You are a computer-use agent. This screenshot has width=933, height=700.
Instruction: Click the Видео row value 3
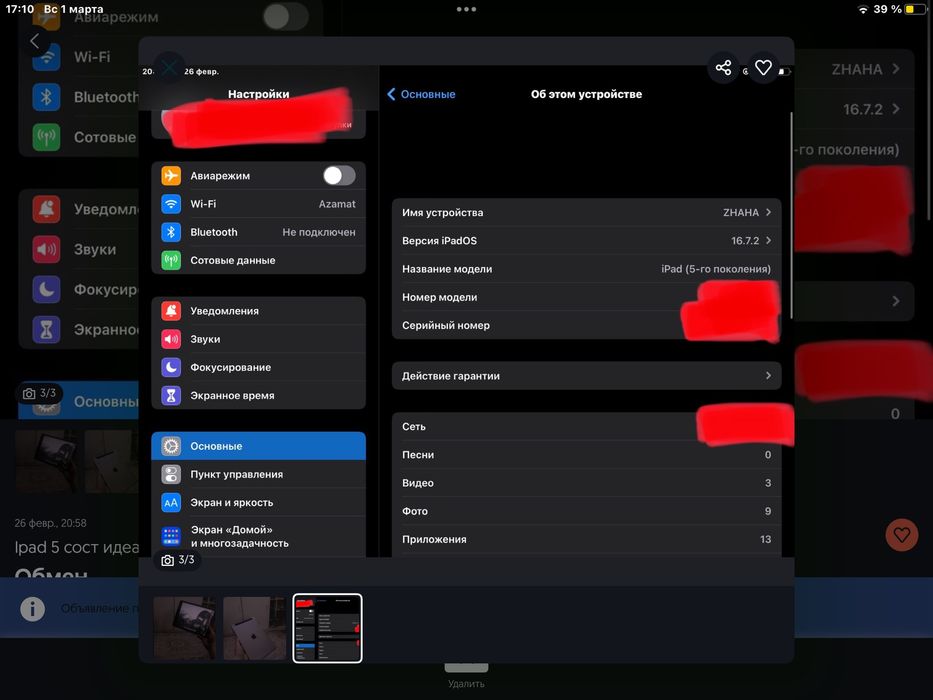(768, 483)
